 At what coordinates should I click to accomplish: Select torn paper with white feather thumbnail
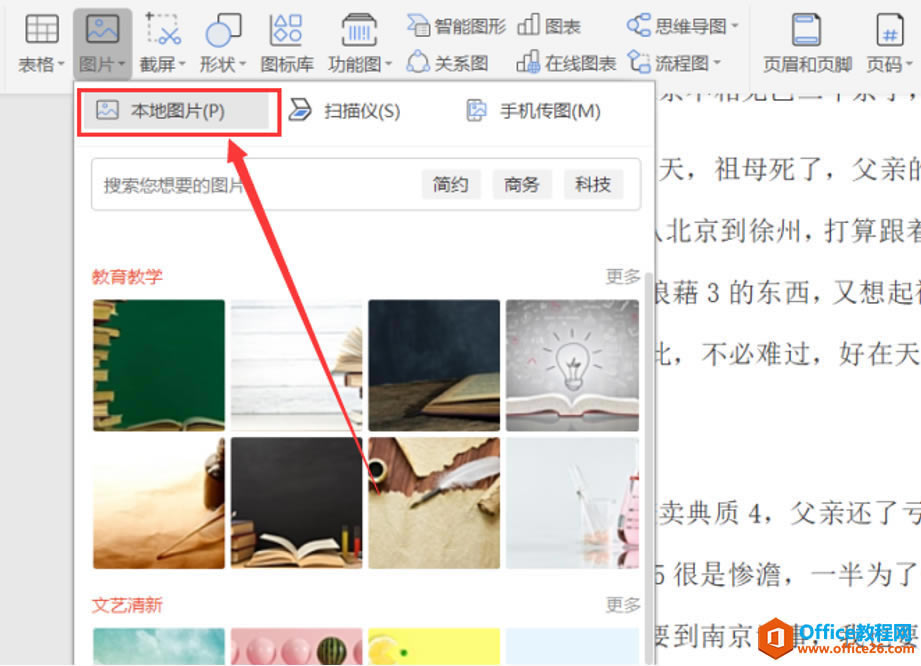pyautogui.click(x=434, y=503)
